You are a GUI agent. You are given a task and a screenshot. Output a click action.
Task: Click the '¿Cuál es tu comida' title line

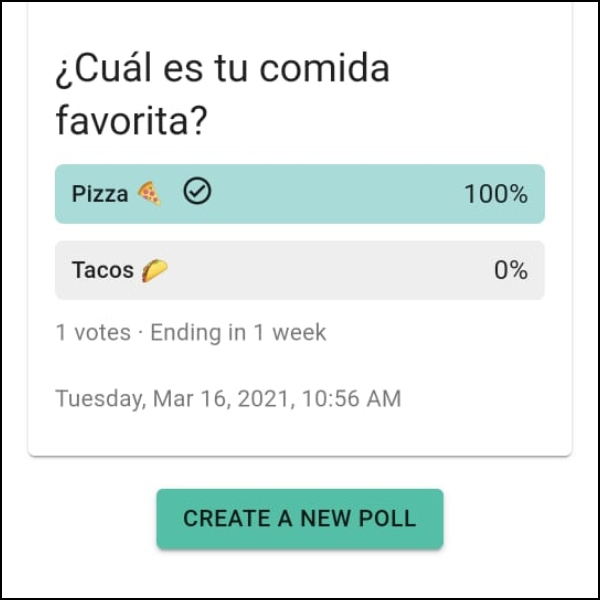coord(222,69)
